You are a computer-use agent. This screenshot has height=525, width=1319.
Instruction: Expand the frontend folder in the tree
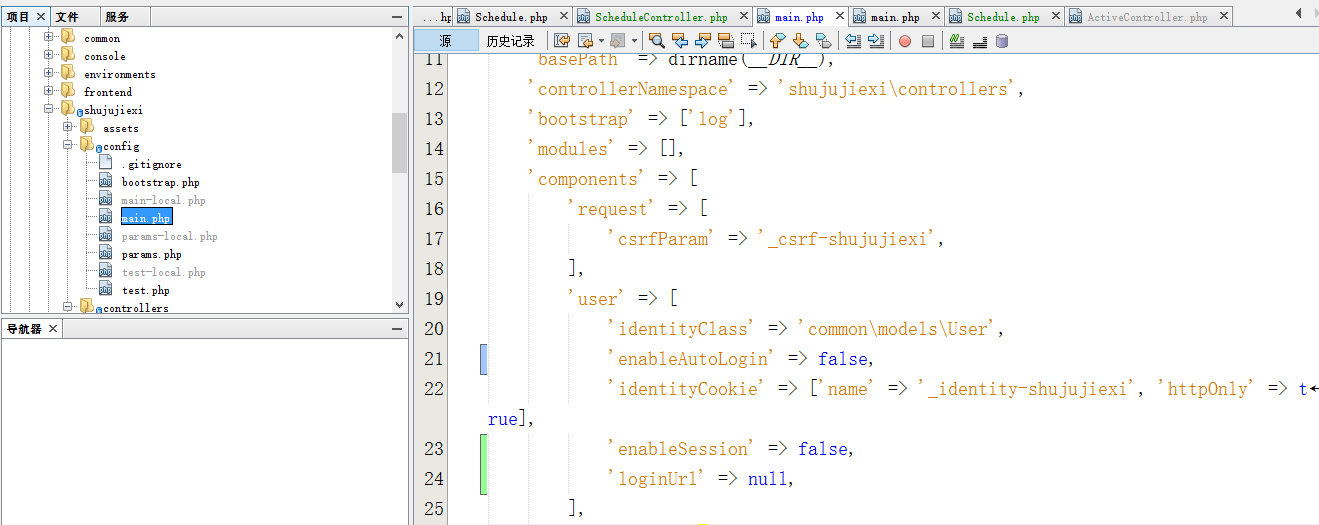49,92
